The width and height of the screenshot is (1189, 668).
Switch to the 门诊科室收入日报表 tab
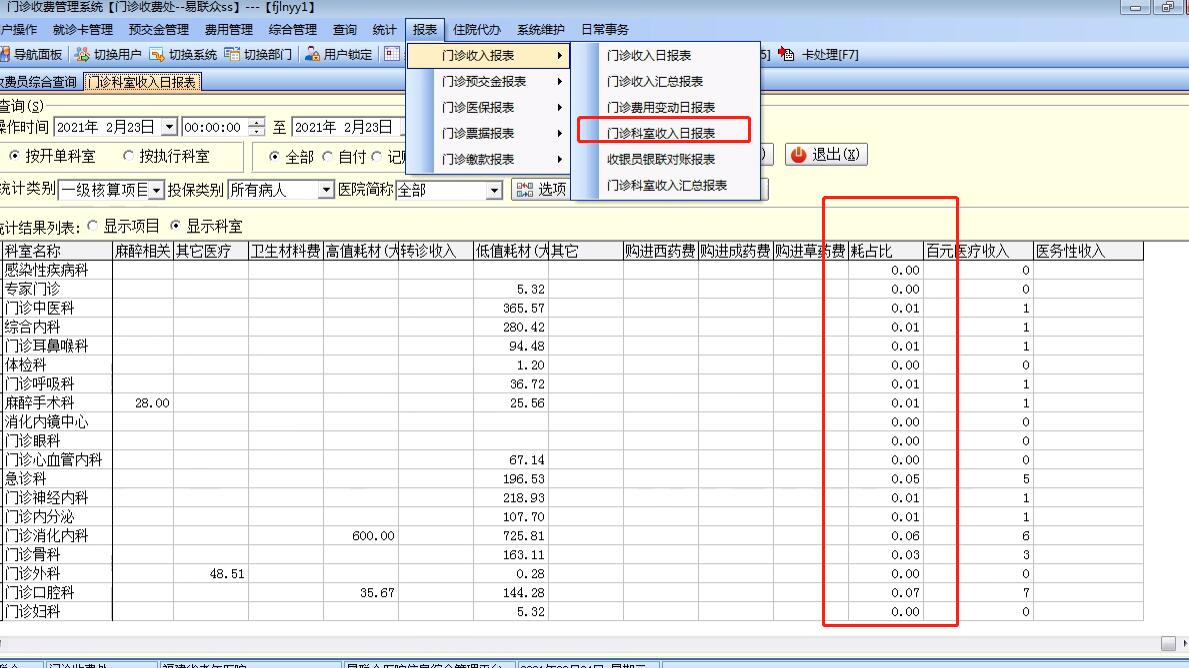click(142, 82)
